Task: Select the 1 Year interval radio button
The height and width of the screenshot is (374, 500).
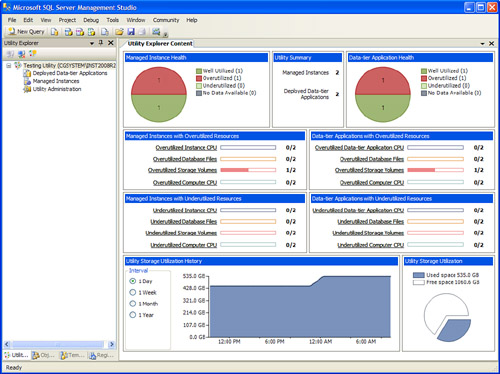Action: (x=133, y=315)
